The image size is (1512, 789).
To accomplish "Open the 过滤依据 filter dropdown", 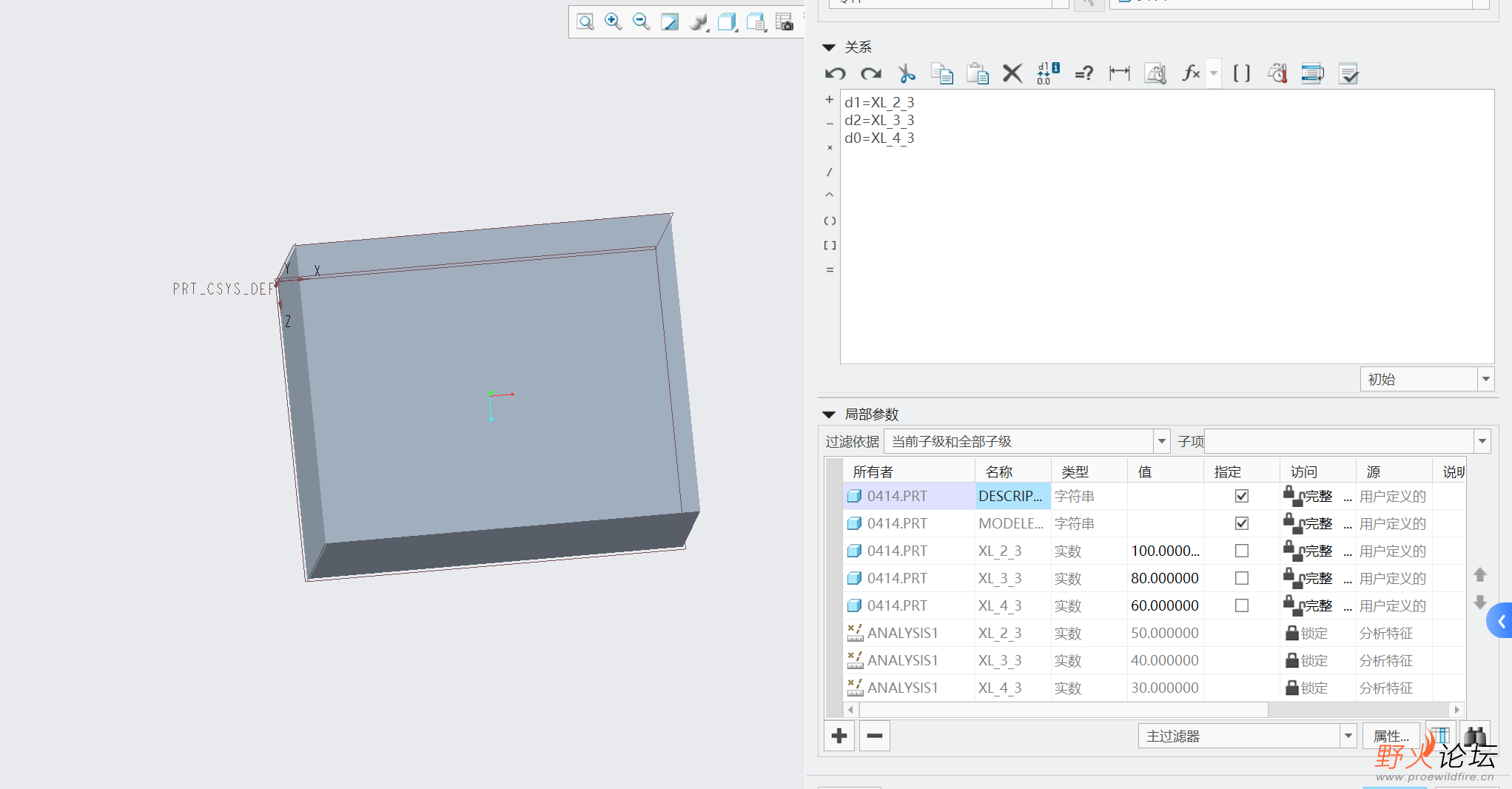I will [x=1162, y=441].
